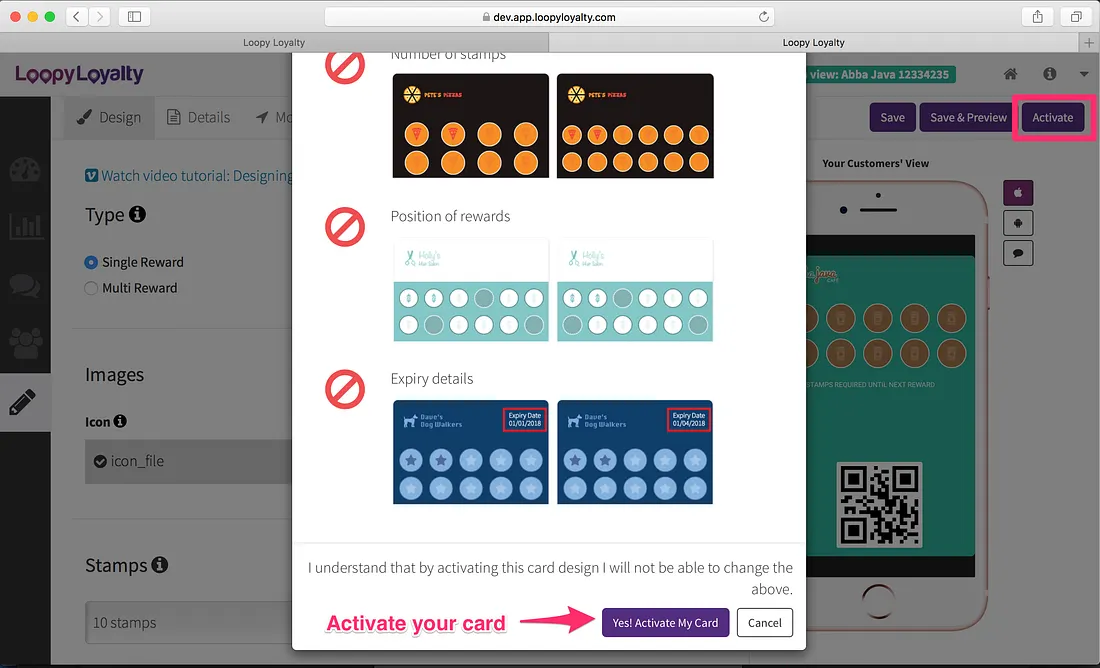
Task: Click the Save button
Action: point(892,117)
